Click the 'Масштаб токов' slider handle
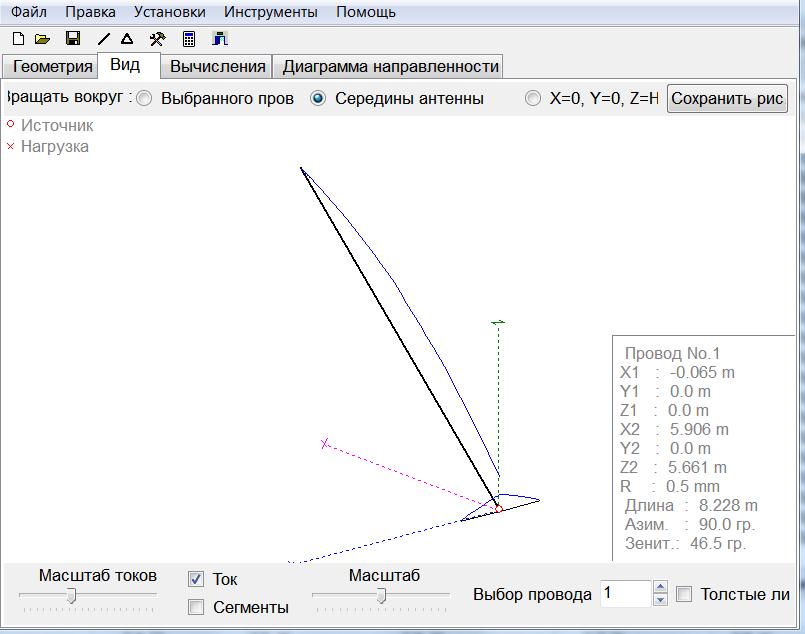The width and height of the screenshot is (805, 634). 71,595
